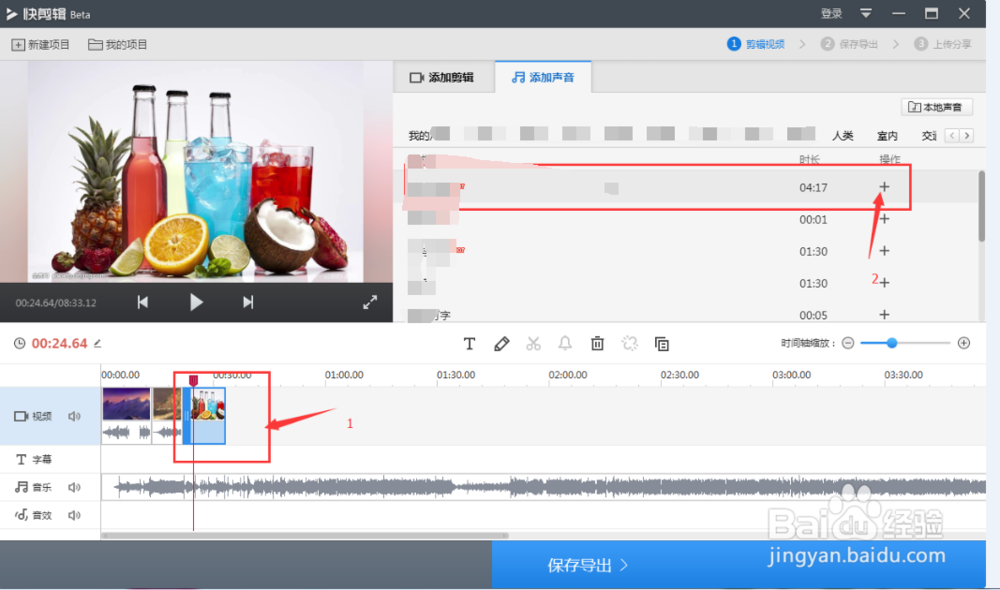Switch to the Add Clip (添加剪辑) tab
This screenshot has width=1000, height=590.
pos(442,77)
